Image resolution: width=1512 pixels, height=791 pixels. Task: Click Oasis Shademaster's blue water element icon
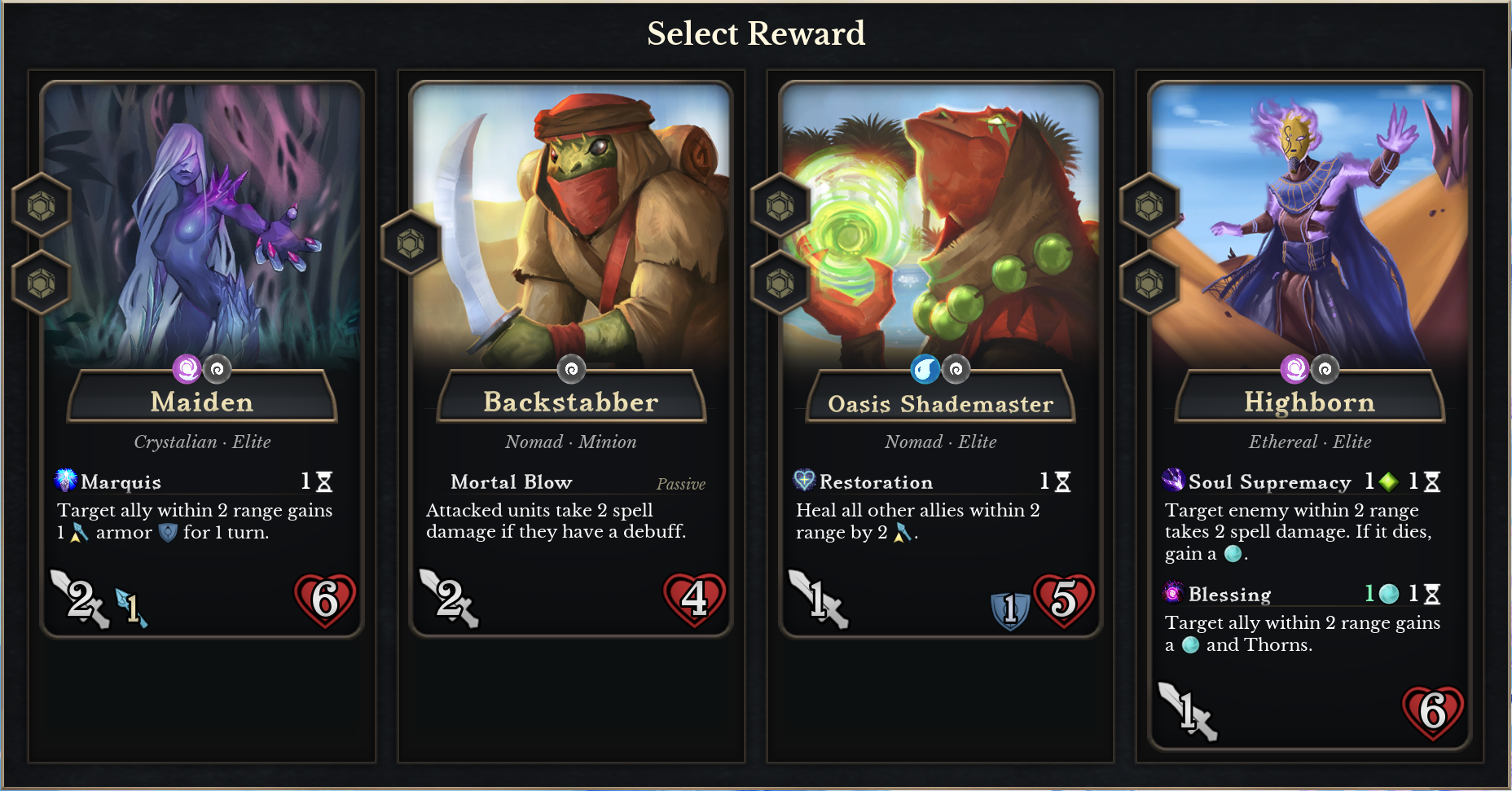[x=925, y=370]
